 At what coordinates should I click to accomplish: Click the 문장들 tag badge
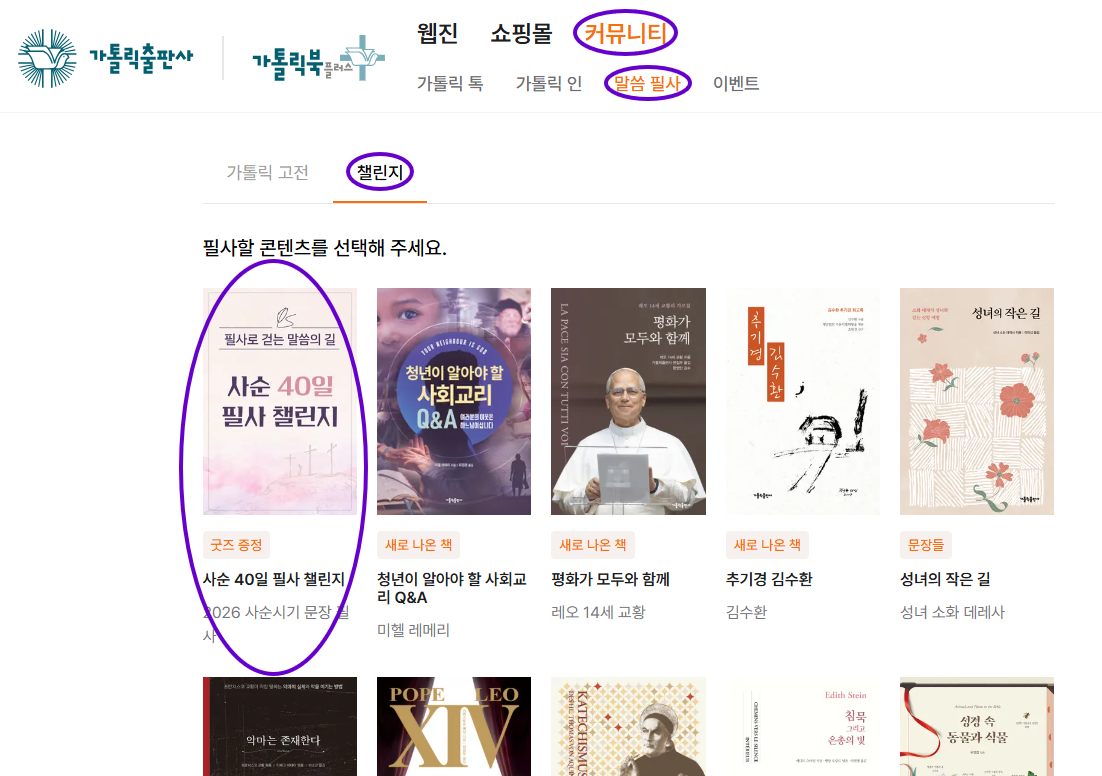(x=926, y=545)
